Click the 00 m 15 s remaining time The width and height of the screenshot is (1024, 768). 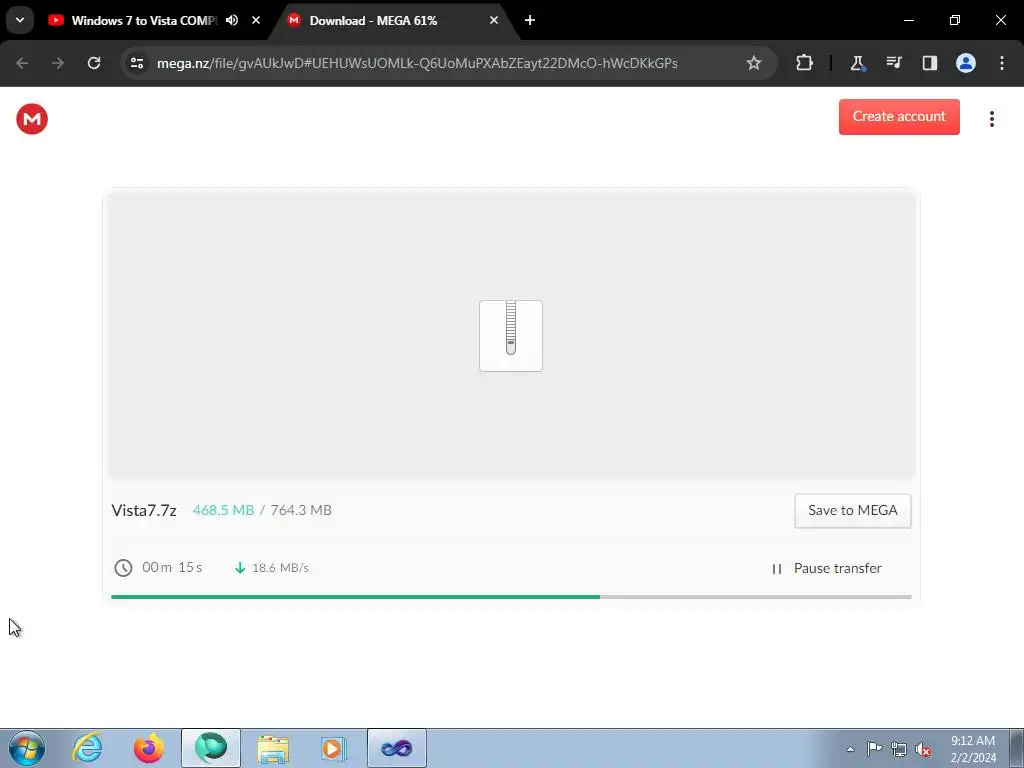(172, 568)
